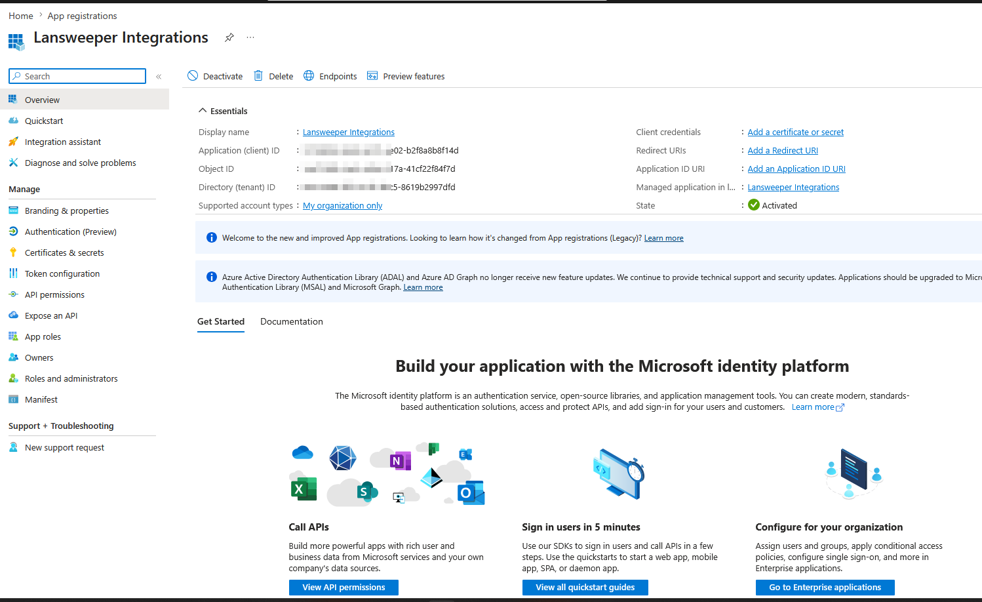Click Add a Redirect URI link
982x602 pixels.
[782, 150]
